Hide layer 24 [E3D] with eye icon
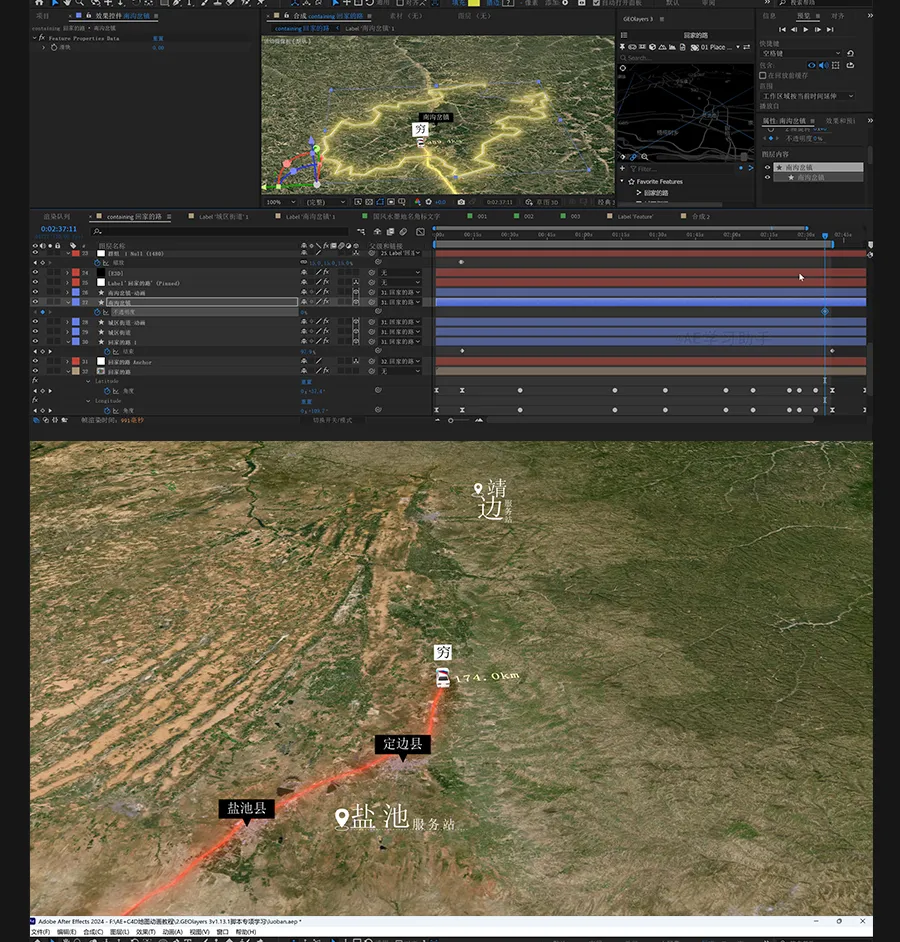The width and height of the screenshot is (900, 942). [35, 273]
